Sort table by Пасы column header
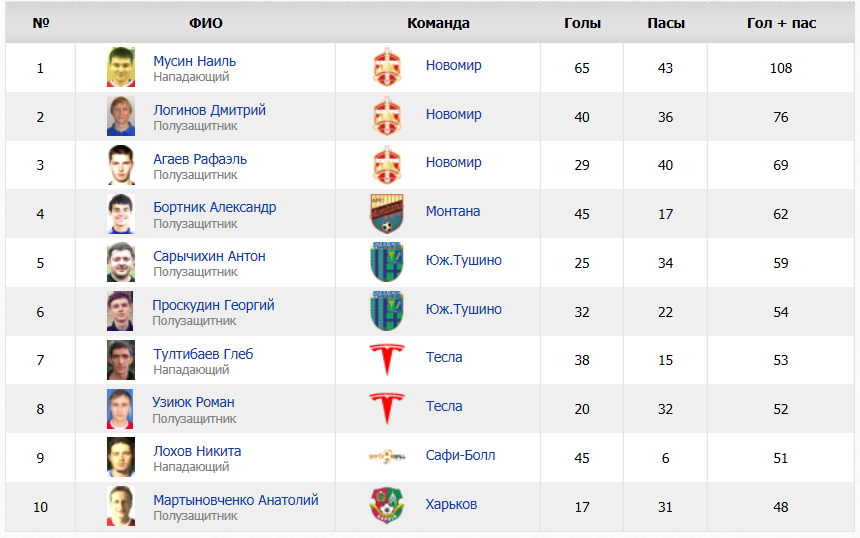860x538 pixels. 666,23
